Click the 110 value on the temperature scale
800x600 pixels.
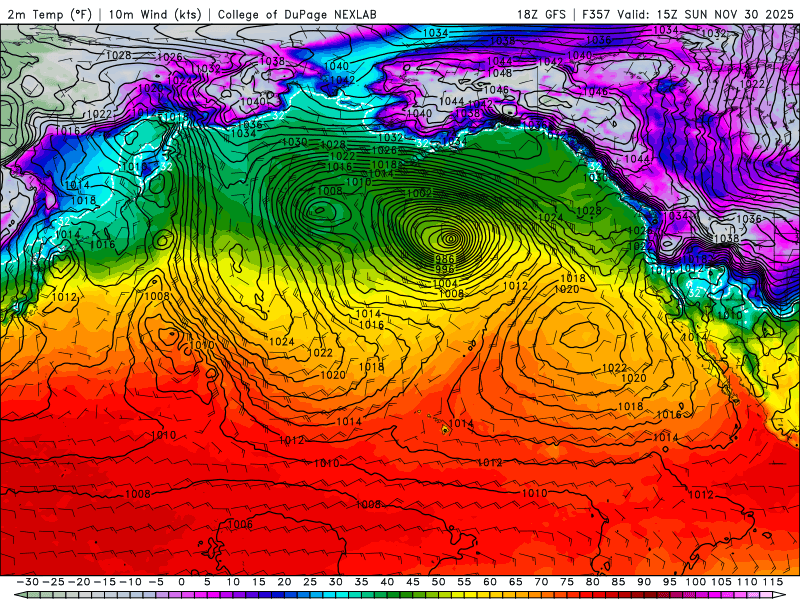(x=747, y=582)
